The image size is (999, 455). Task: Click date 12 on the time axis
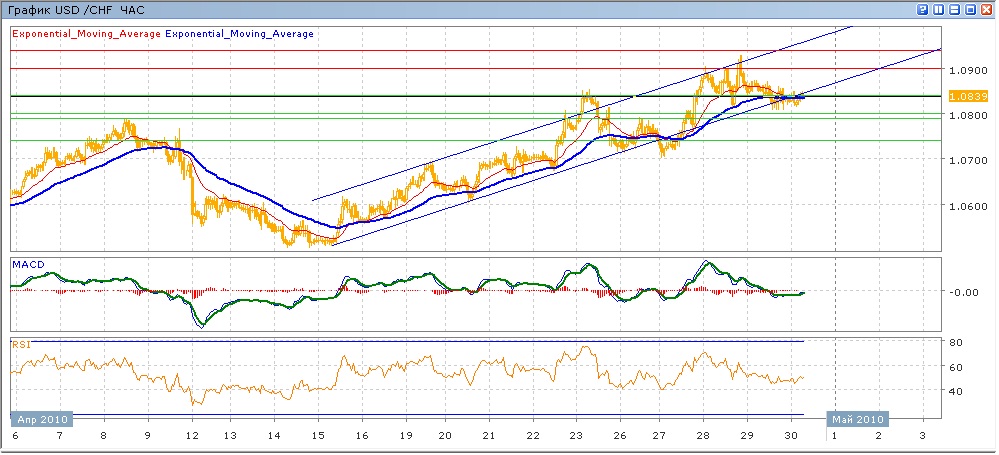pyautogui.click(x=189, y=437)
